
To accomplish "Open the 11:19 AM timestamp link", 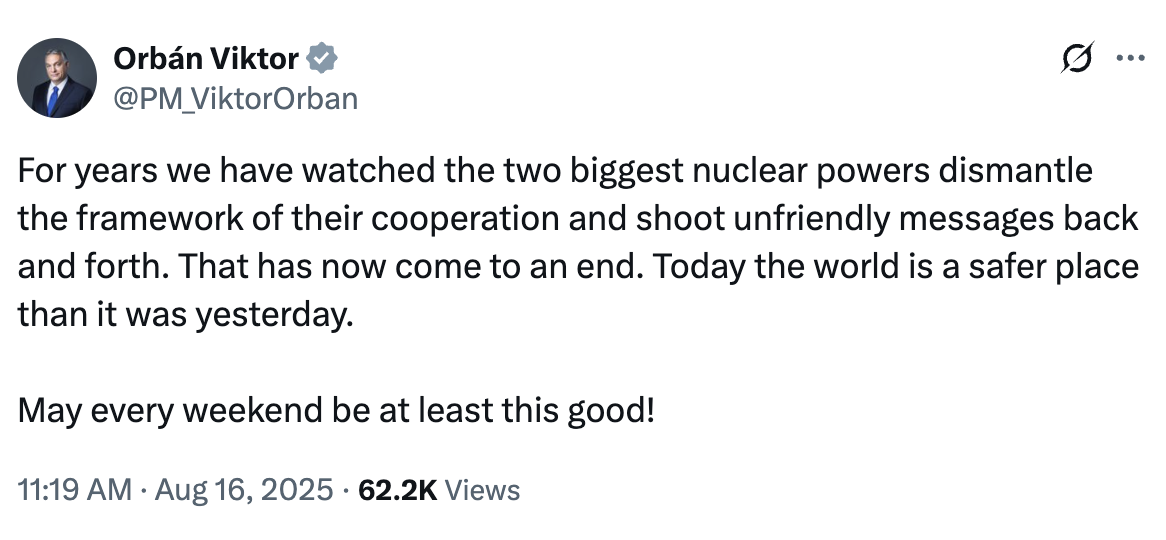I will tap(74, 490).
